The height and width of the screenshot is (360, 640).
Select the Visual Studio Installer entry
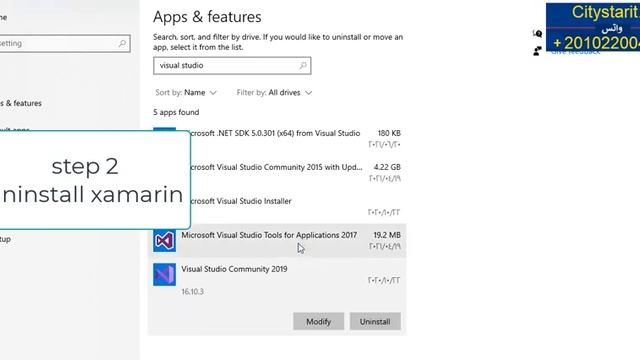point(277,207)
